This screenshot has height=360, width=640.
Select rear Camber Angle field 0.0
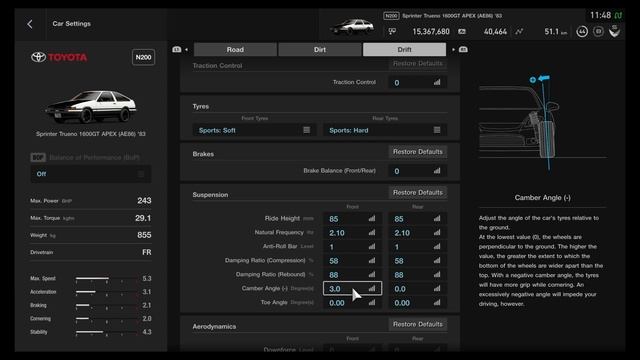(x=417, y=289)
